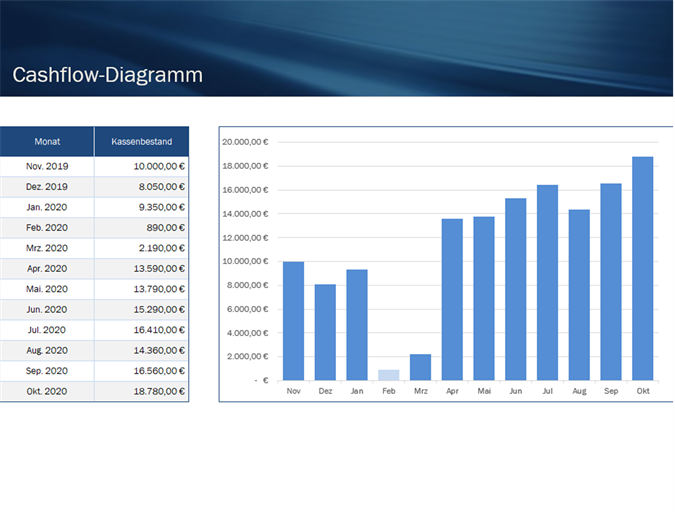This screenshot has height=520, width=675.
Task: Select the Okt. 2020 month cell
Action: click(x=47, y=391)
